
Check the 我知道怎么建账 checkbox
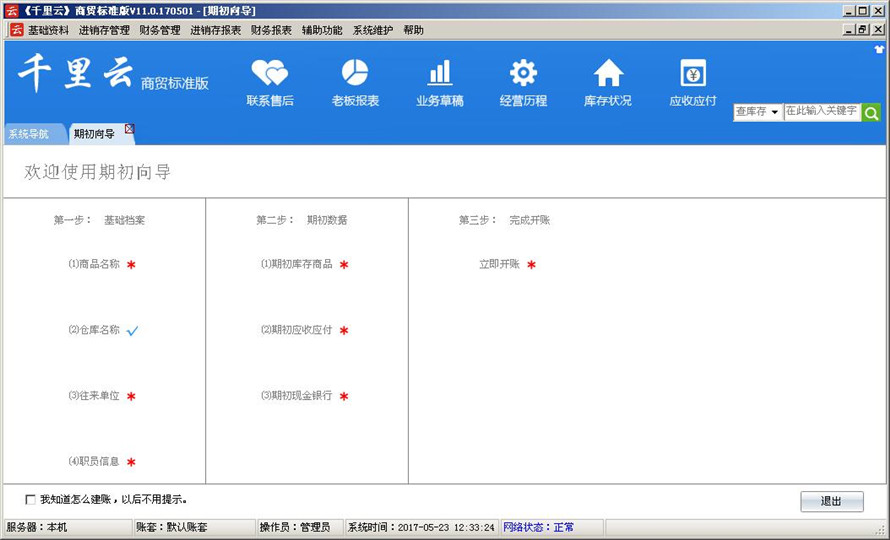pyautogui.click(x=30, y=499)
